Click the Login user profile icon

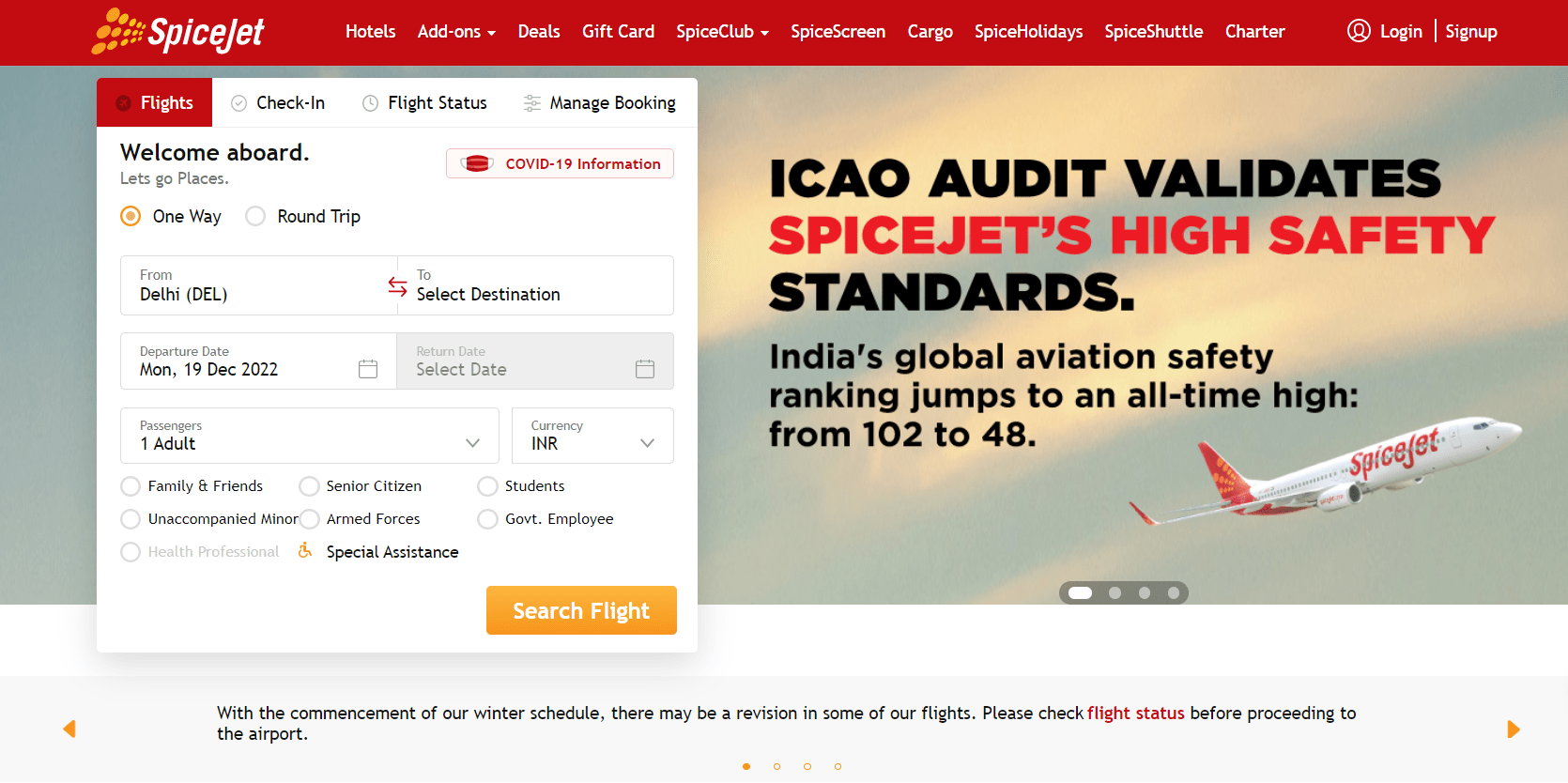coord(1359,31)
